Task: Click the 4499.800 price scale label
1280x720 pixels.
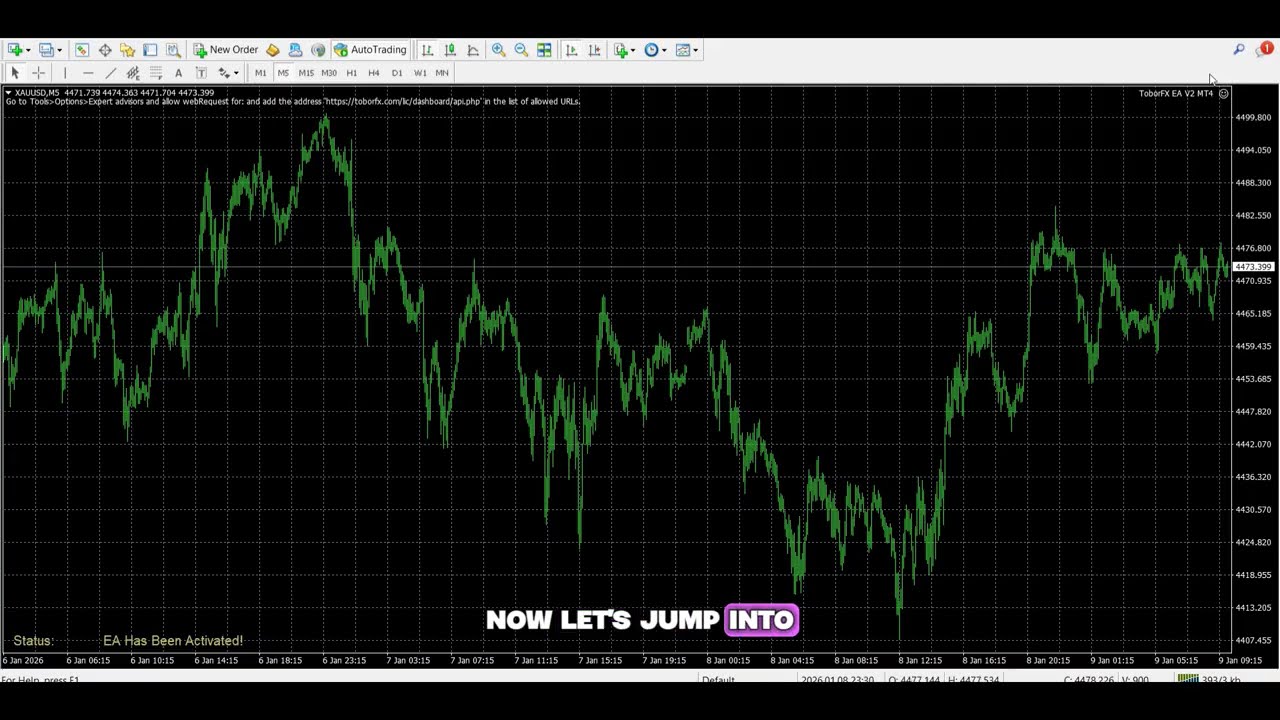Action: 1254,117
